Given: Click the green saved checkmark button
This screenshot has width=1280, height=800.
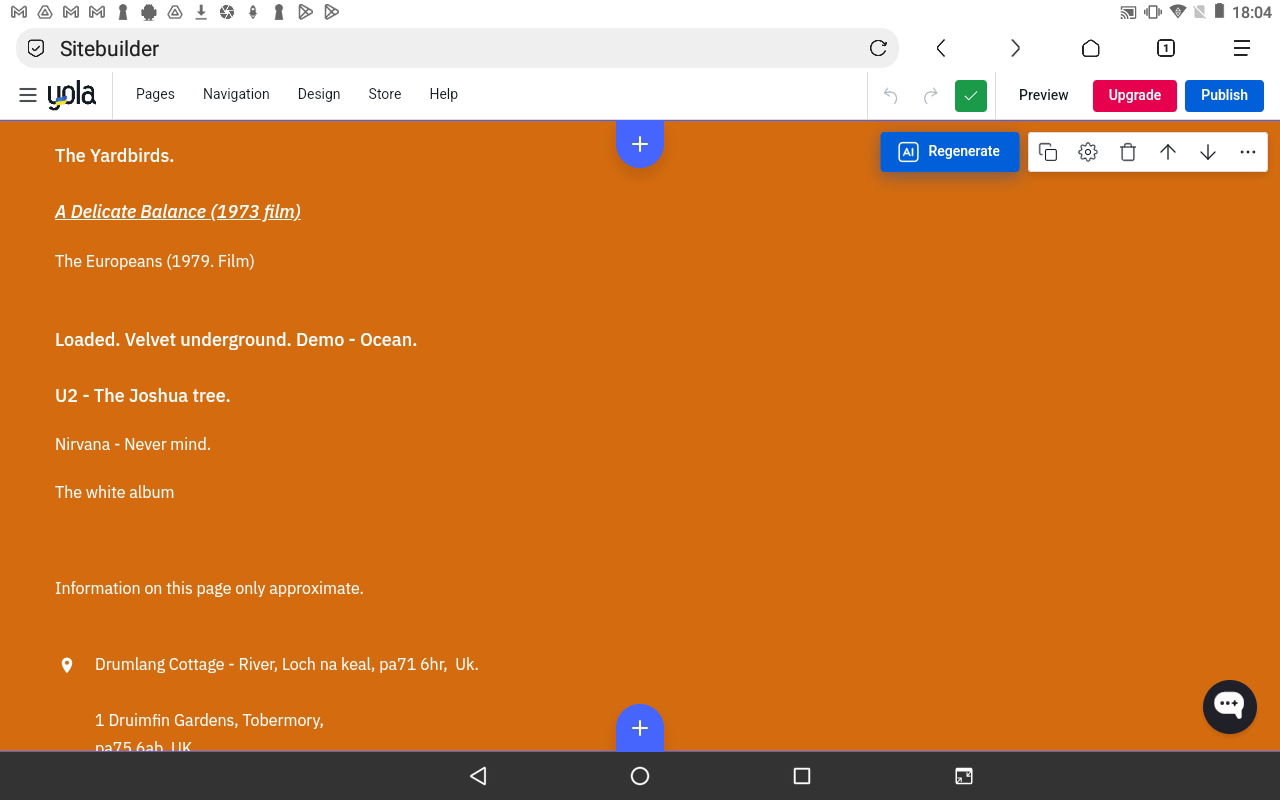Looking at the screenshot, I should 971,95.
